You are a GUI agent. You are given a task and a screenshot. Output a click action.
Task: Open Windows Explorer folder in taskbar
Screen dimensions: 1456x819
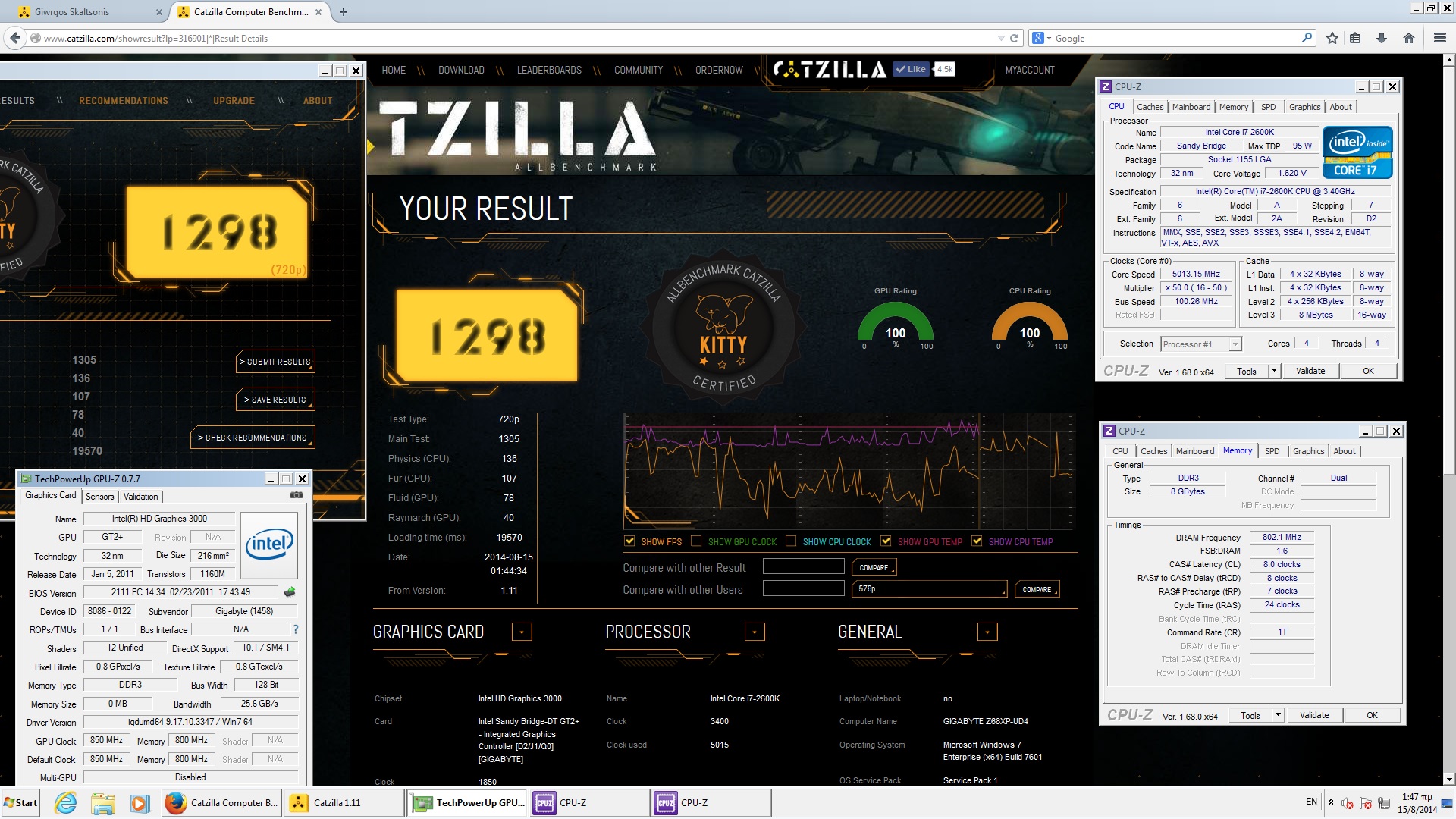[x=103, y=802]
